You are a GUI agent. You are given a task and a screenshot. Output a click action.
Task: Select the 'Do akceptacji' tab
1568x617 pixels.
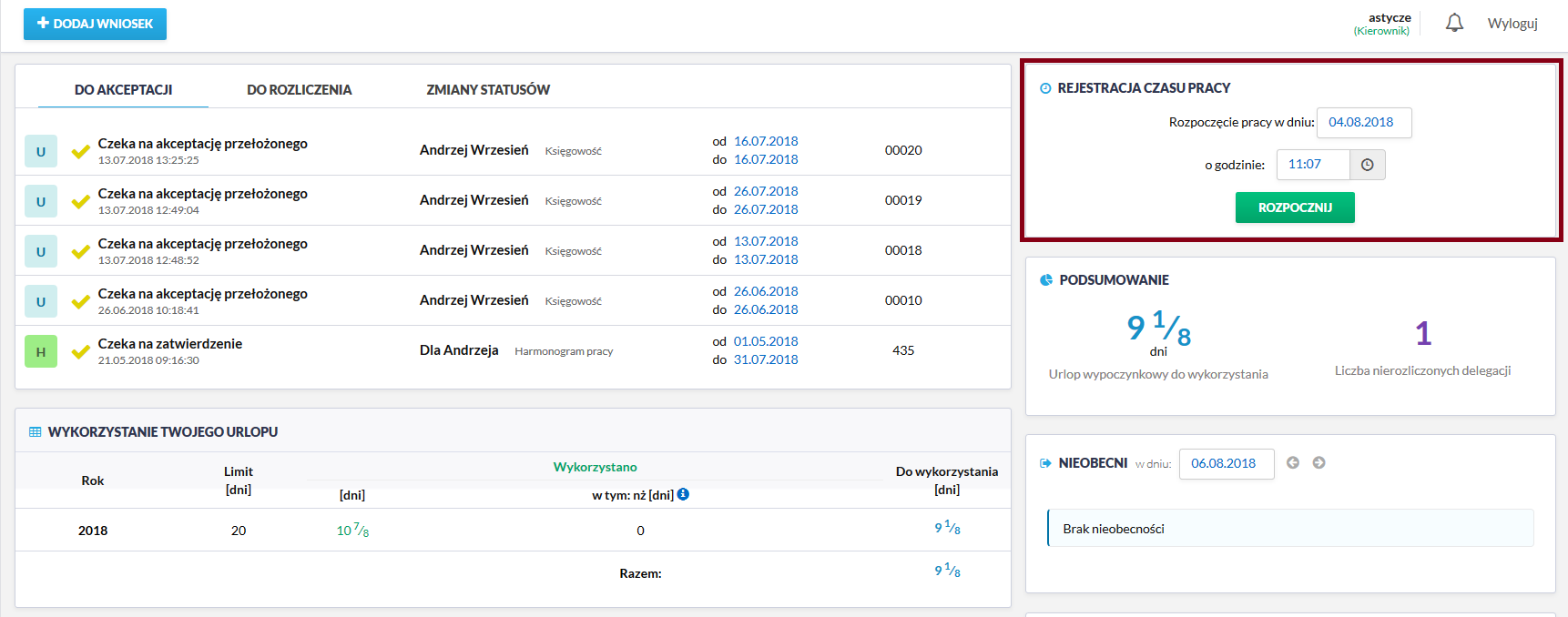pyautogui.click(x=123, y=89)
